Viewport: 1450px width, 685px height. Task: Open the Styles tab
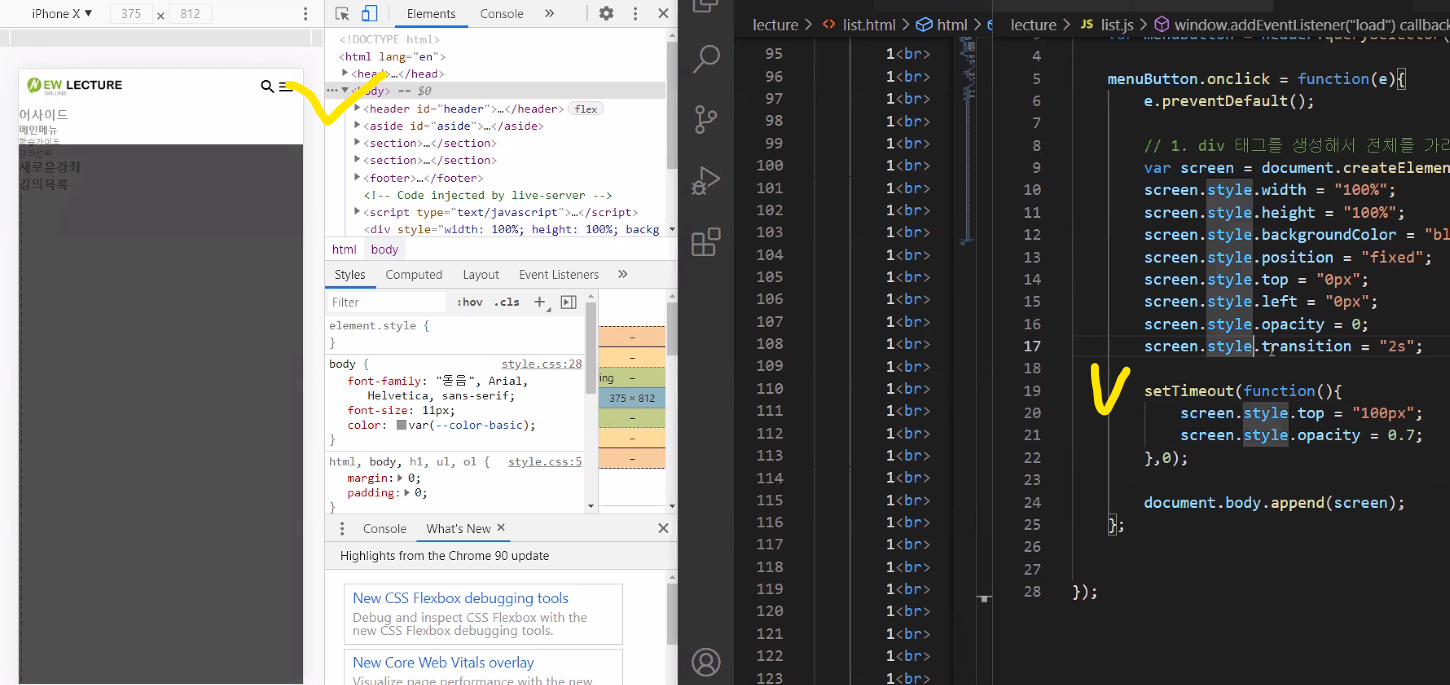coord(350,275)
